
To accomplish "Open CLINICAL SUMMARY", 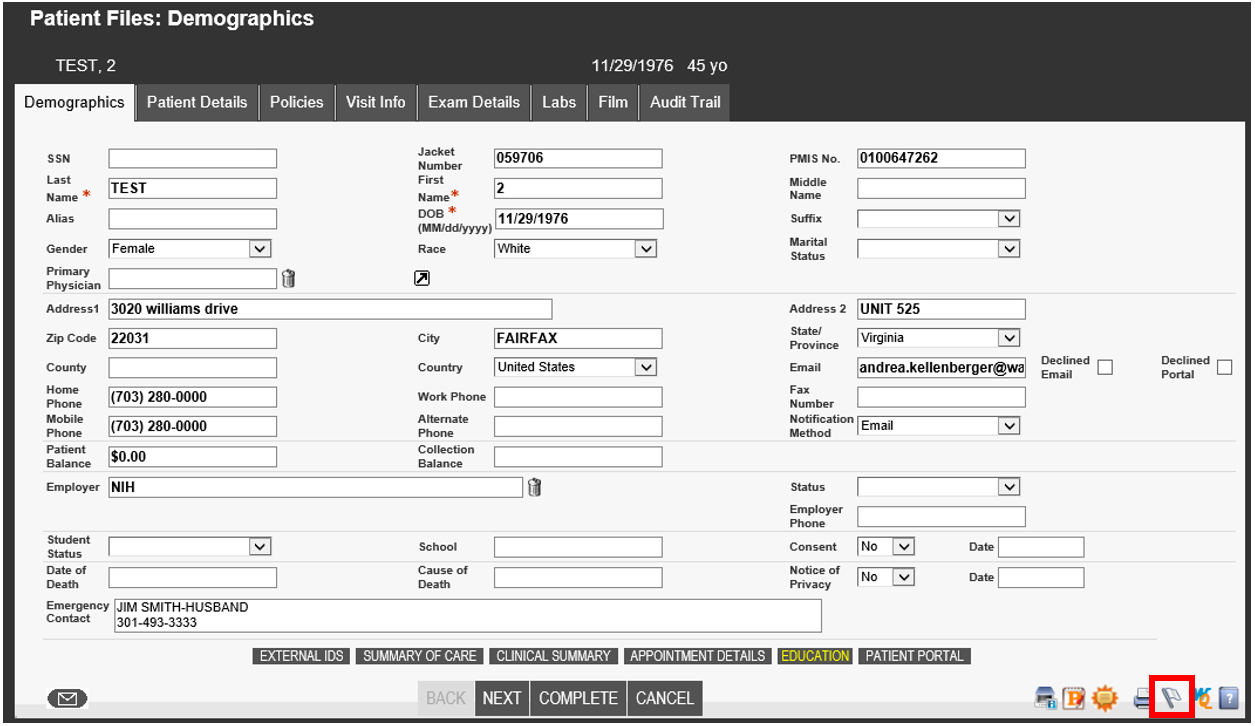I will tap(554, 656).
